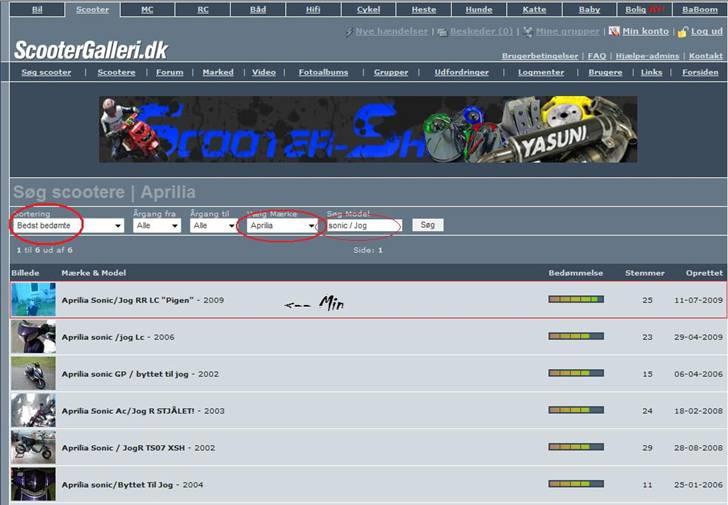728x505 pixels.
Task: Open Aprilia sonic GP / byttet til jog listing
Action: [125, 374]
